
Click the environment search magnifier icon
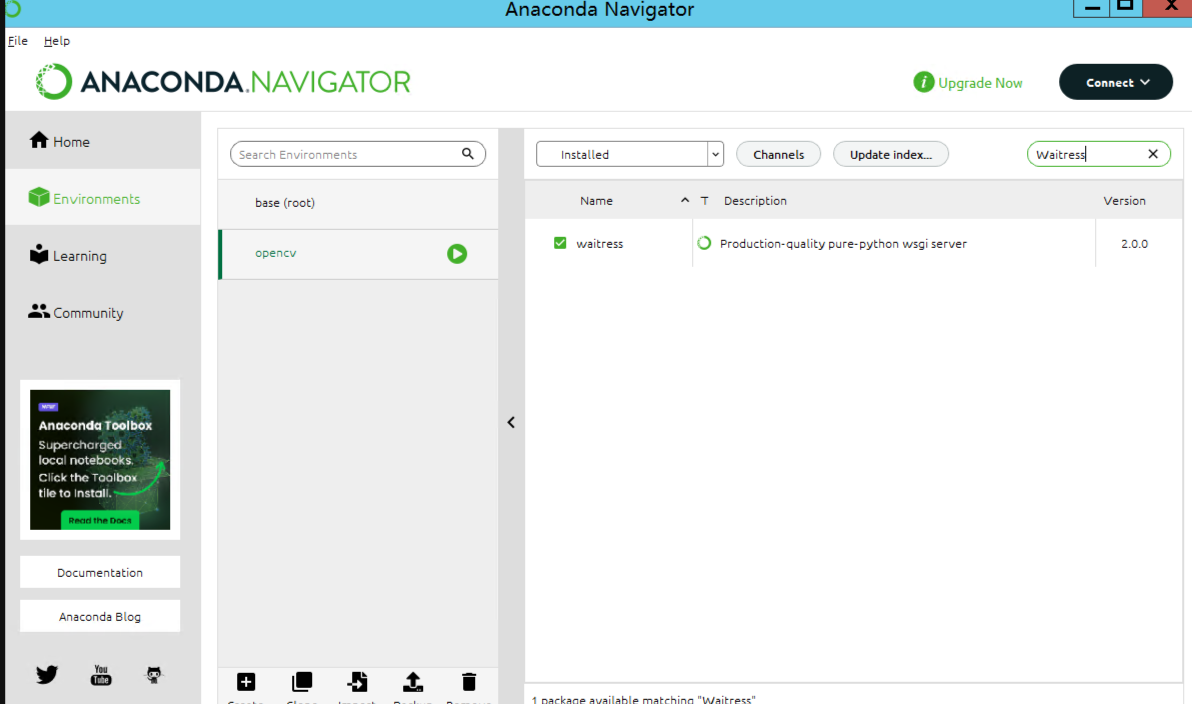point(468,154)
